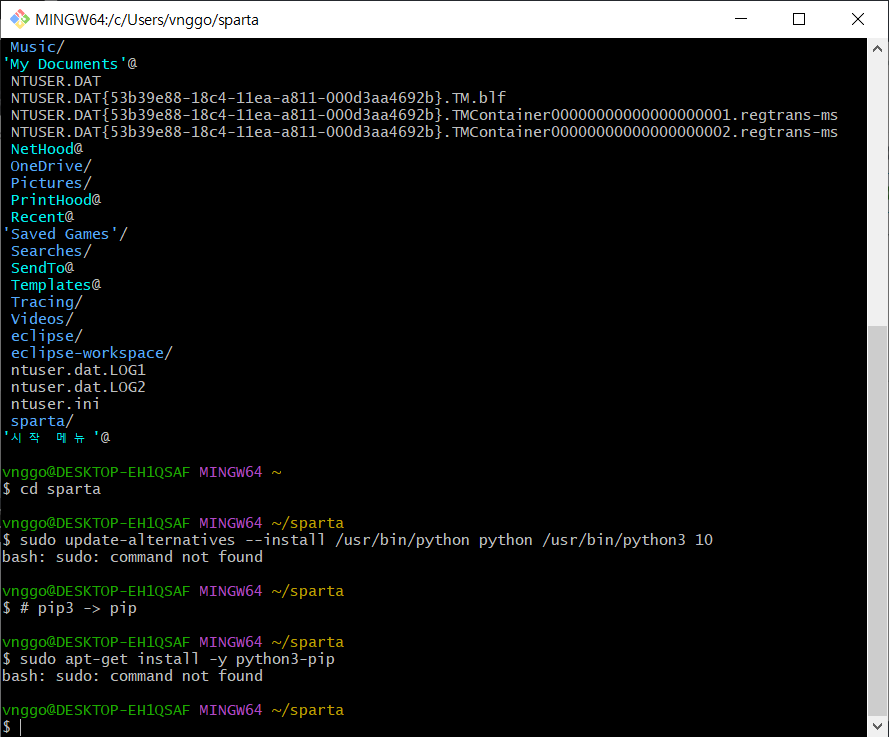This screenshot has height=737, width=889.
Task: Click the NTUSER.DAT .TM.blf file line
Action: click(x=258, y=98)
